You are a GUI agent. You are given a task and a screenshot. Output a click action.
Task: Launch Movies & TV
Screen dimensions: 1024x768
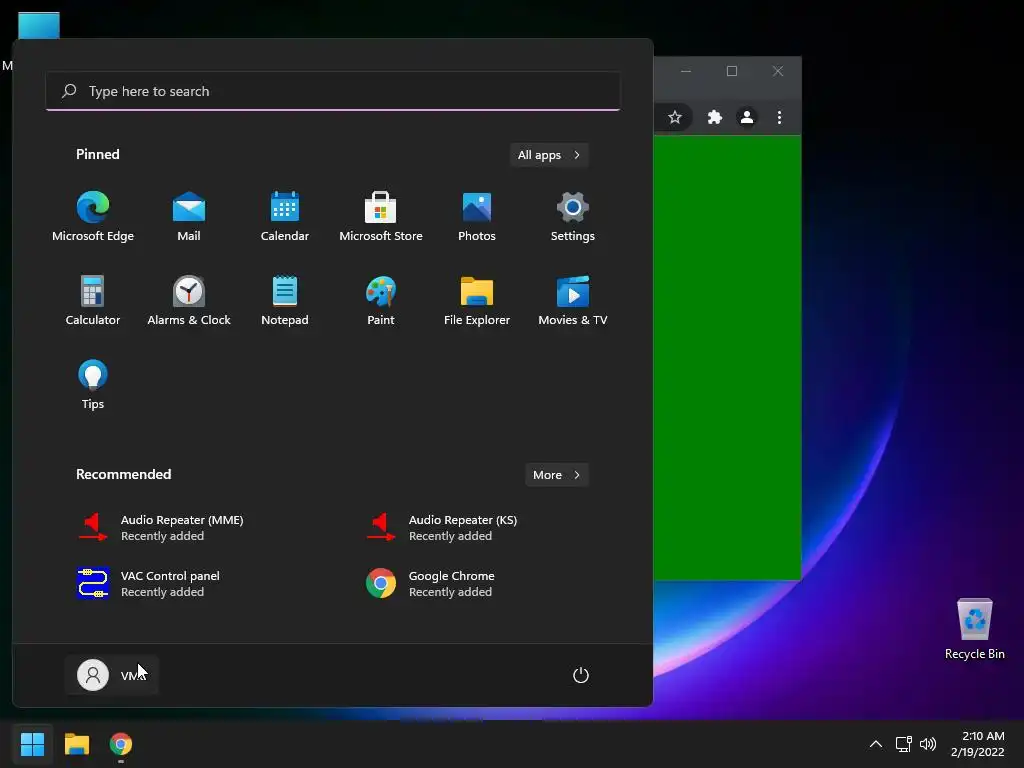click(x=573, y=300)
